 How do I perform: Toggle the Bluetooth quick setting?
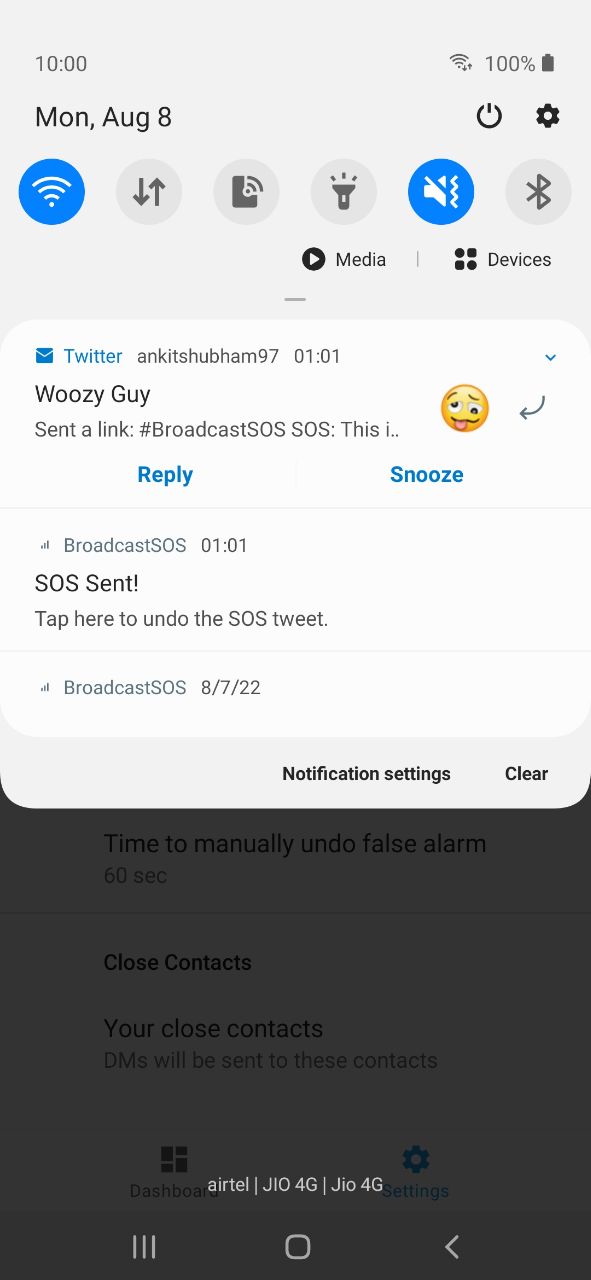[538, 191]
